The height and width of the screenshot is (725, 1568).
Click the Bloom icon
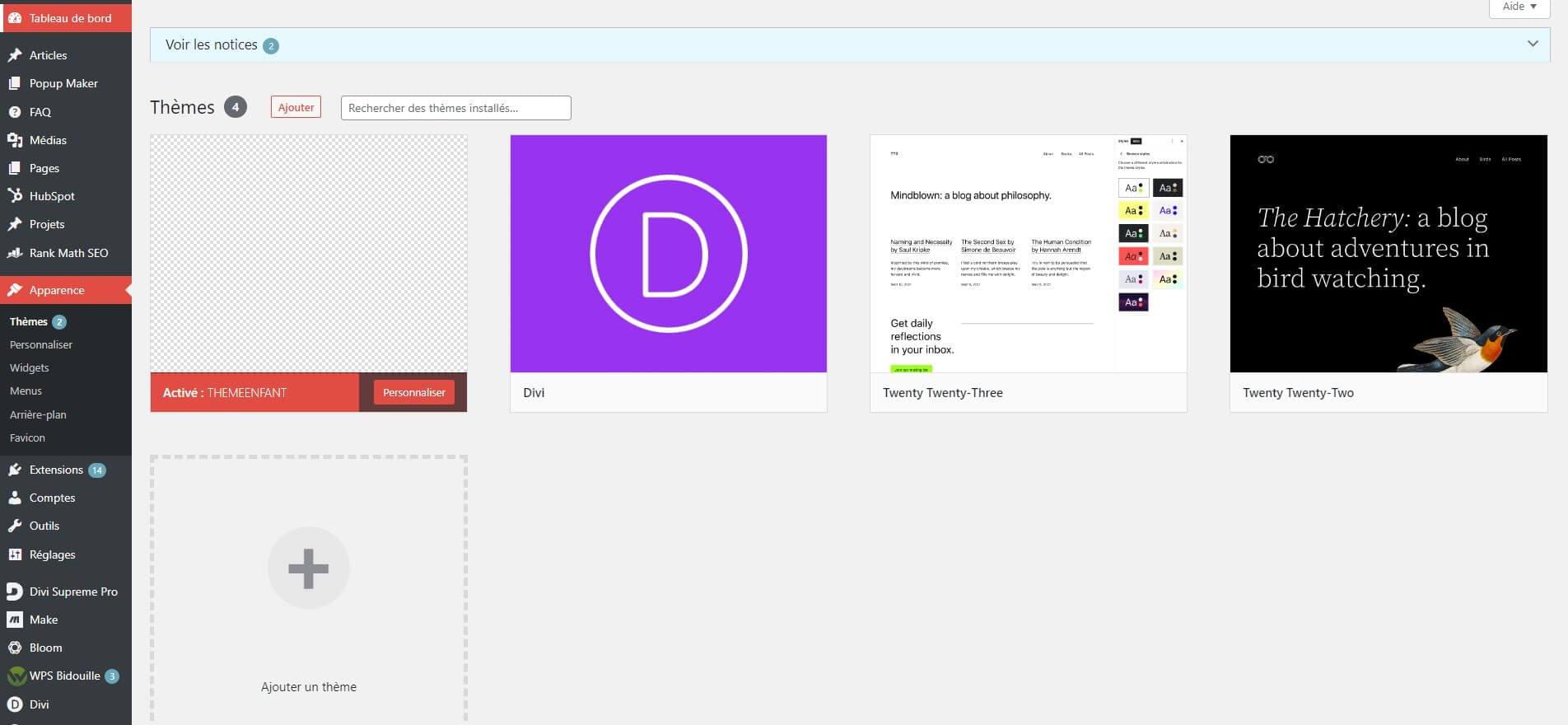coord(15,648)
